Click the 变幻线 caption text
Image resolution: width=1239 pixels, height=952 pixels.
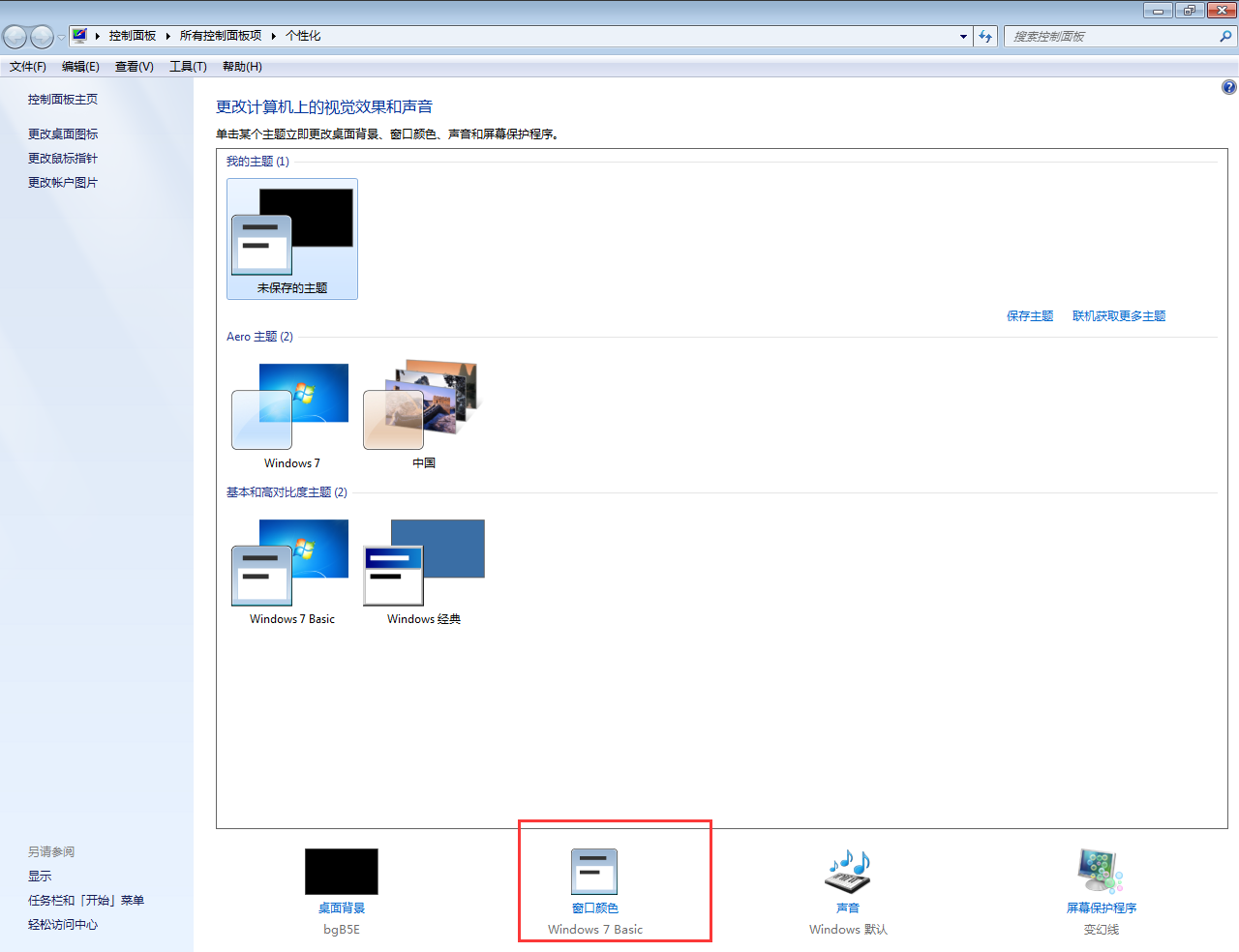[x=1102, y=930]
